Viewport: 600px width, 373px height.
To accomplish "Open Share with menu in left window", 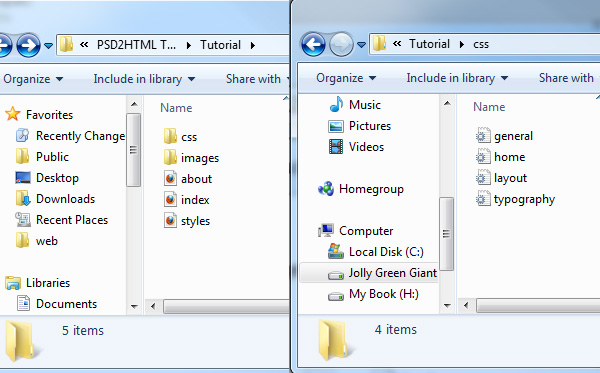I will 258,79.
